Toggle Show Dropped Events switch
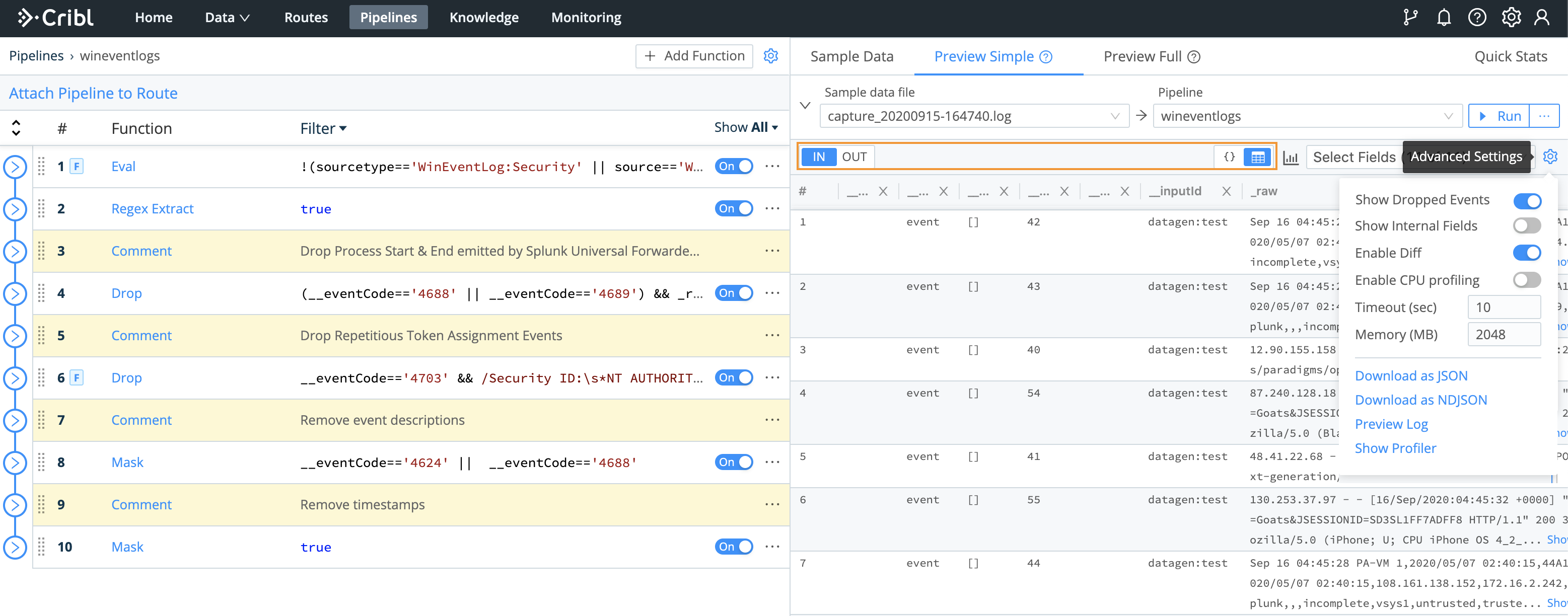Image resolution: width=1568 pixels, height=616 pixels. coord(1527,200)
